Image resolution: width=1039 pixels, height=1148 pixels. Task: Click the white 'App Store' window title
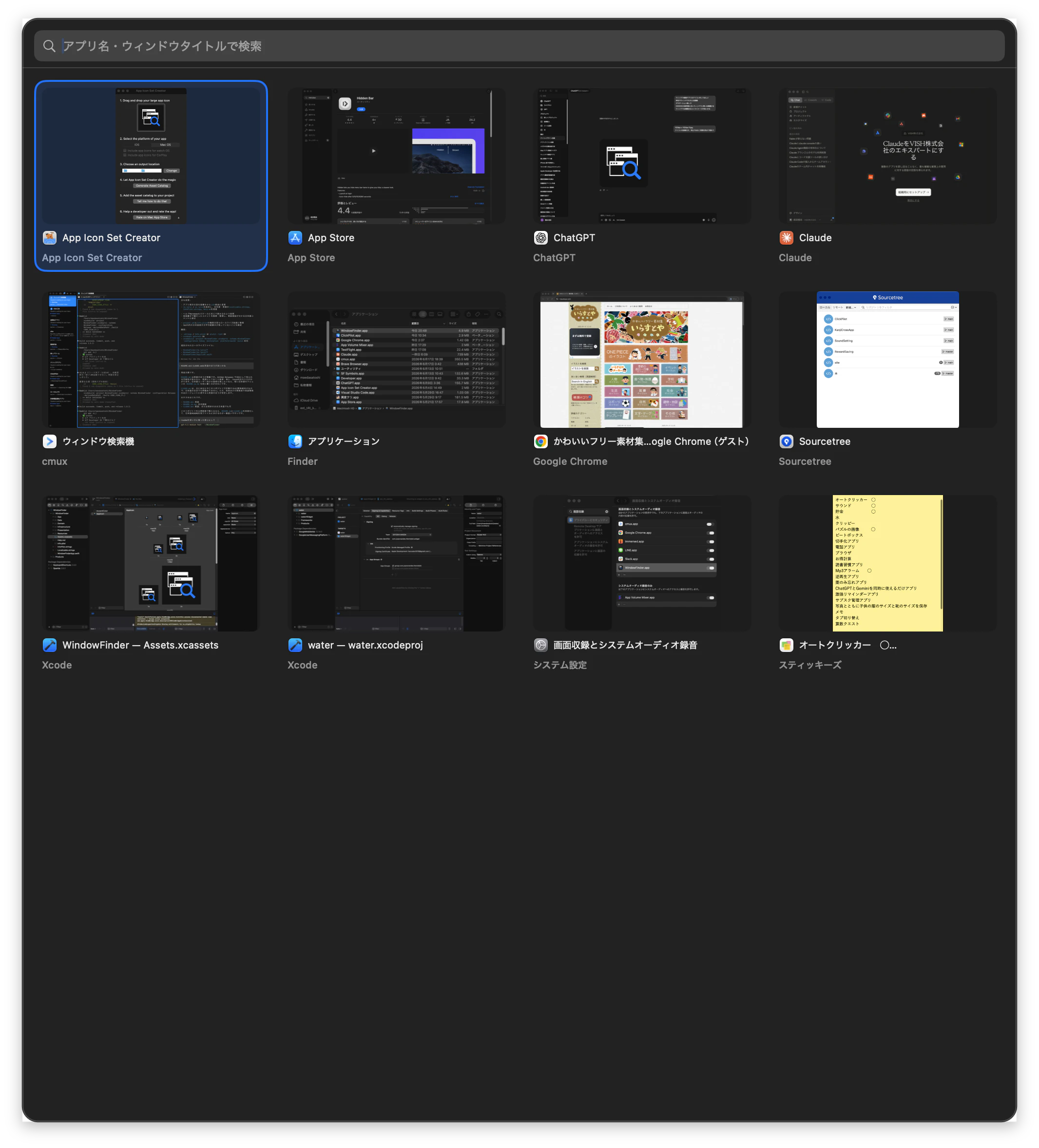[331, 237]
